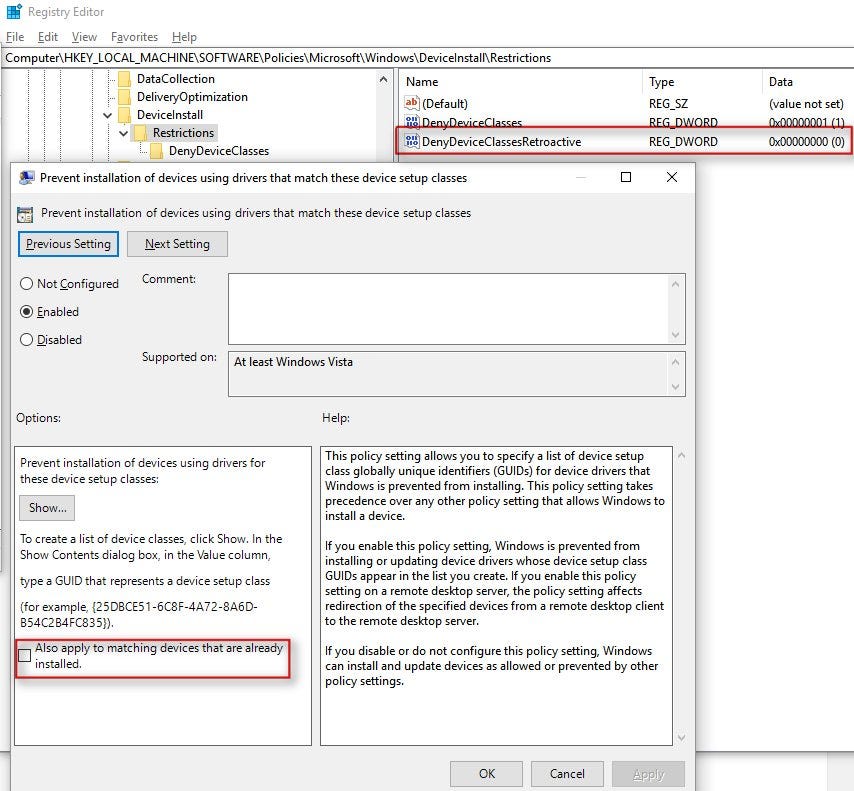Select the Restrictions tree label

tap(183, 133)
